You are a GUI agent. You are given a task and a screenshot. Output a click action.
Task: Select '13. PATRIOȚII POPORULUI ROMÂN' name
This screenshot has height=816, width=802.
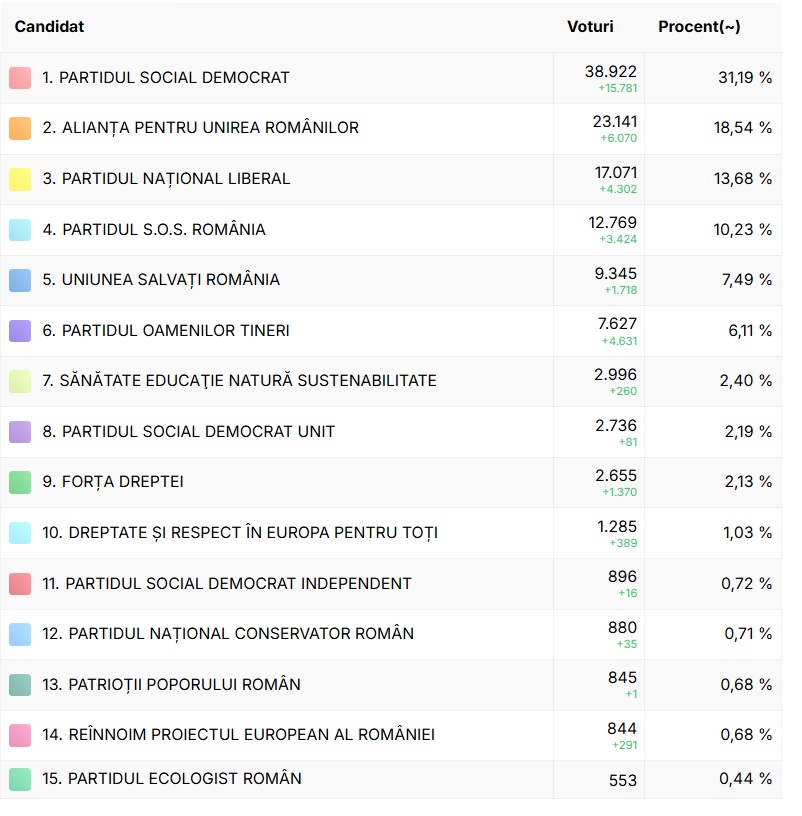click(171, 684)
